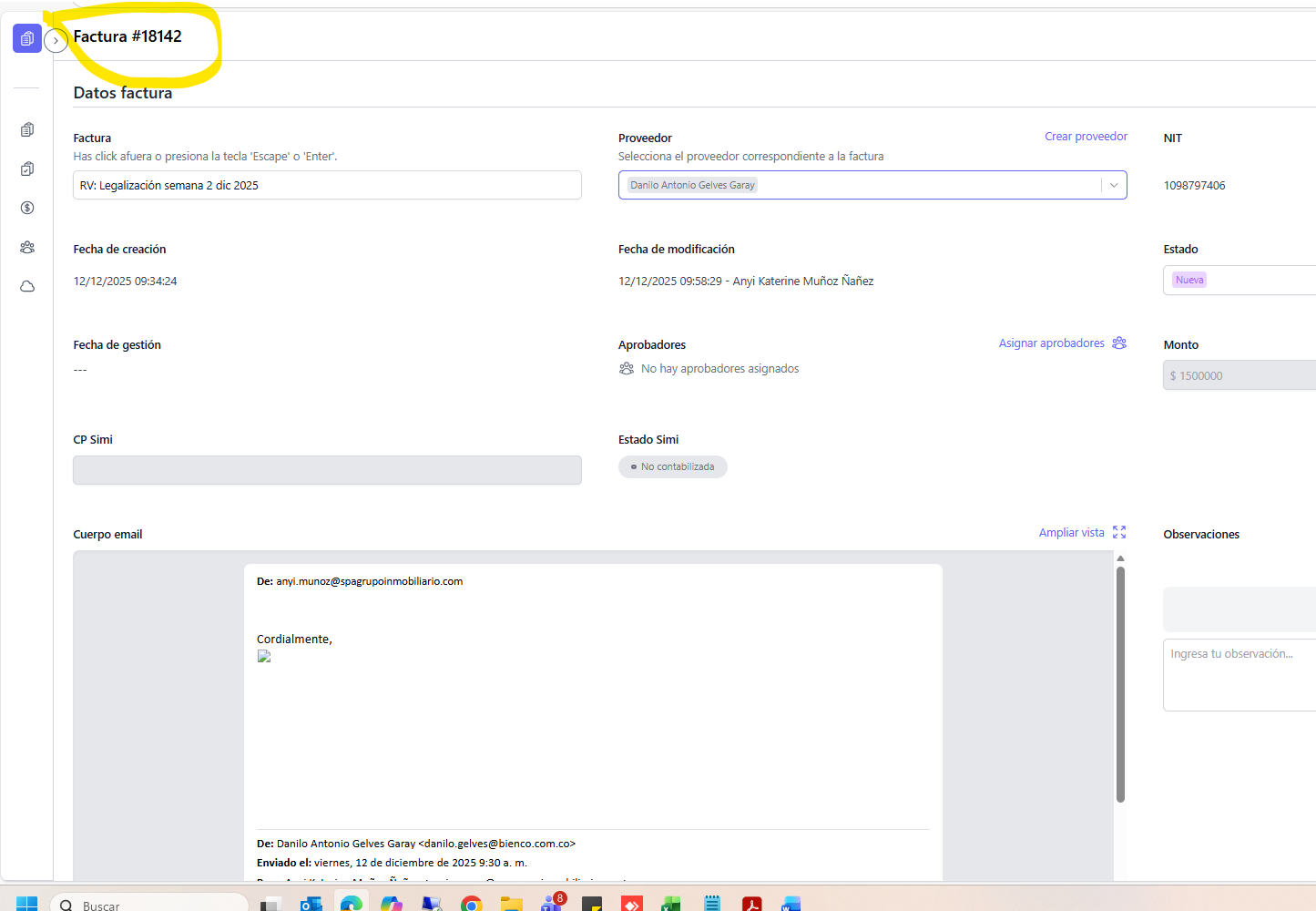Open the cloud icon in sidebar
Screen dimensions: 1316x911
coord(27,286)
